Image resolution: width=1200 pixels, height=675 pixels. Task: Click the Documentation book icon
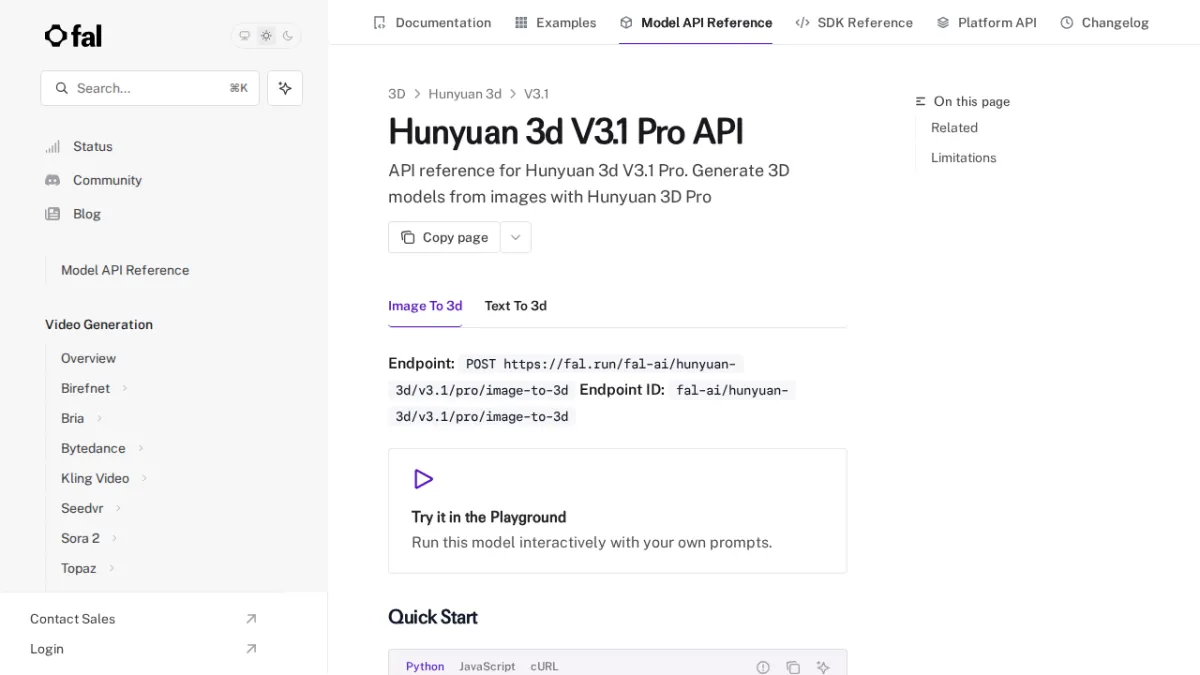[379, 22]
